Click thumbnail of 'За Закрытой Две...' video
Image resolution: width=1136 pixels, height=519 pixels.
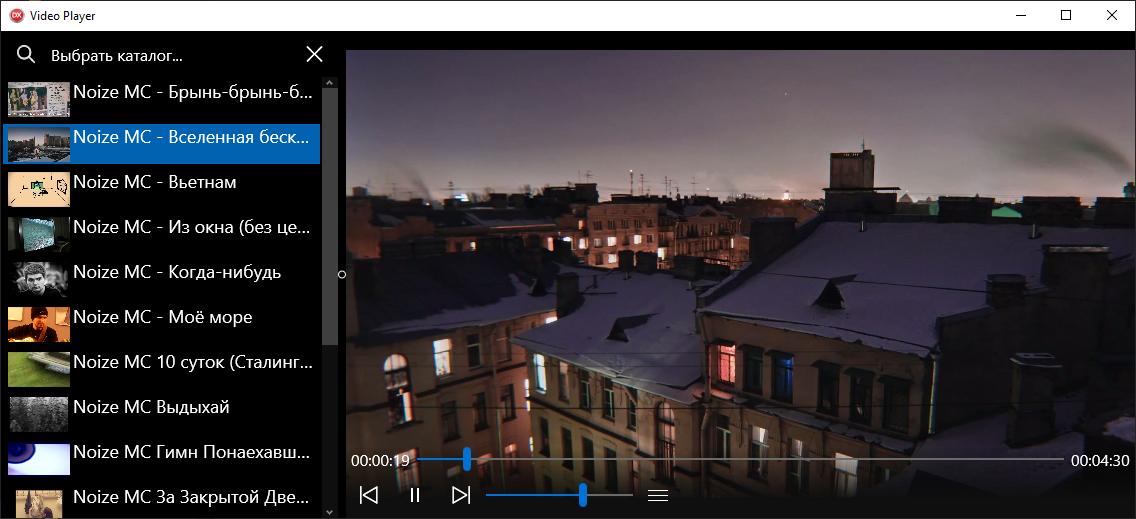[x=39, y=502]
